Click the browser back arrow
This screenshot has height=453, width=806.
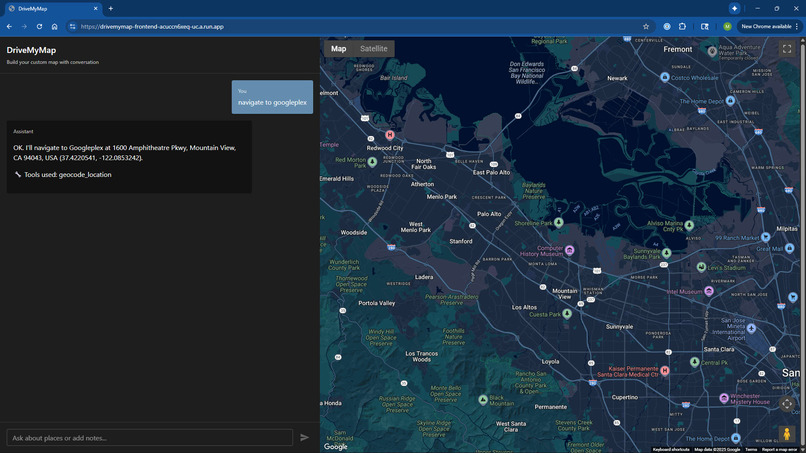[9, 26]
